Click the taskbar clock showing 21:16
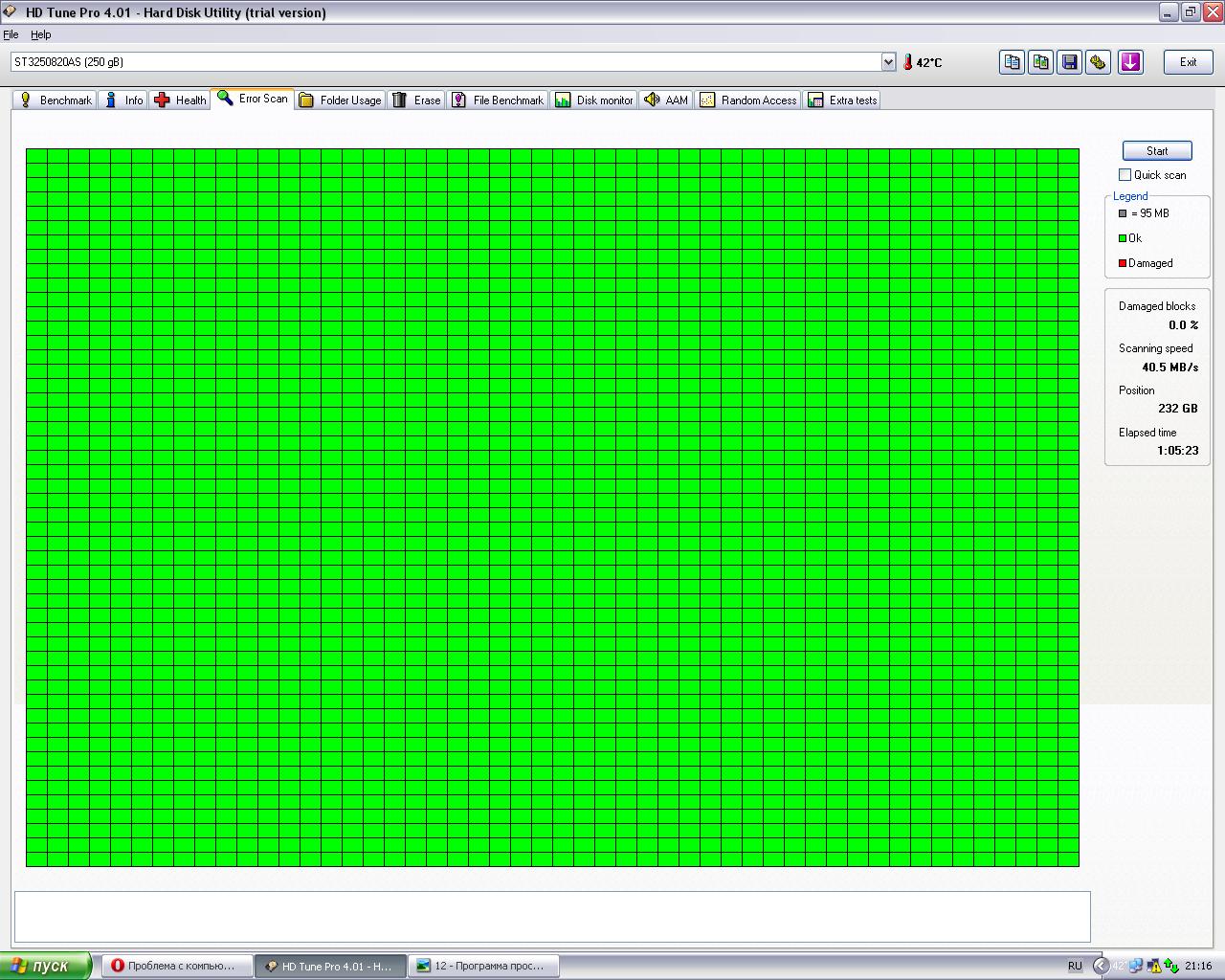Screen dimensions: 1225x980 (1198, 966)
